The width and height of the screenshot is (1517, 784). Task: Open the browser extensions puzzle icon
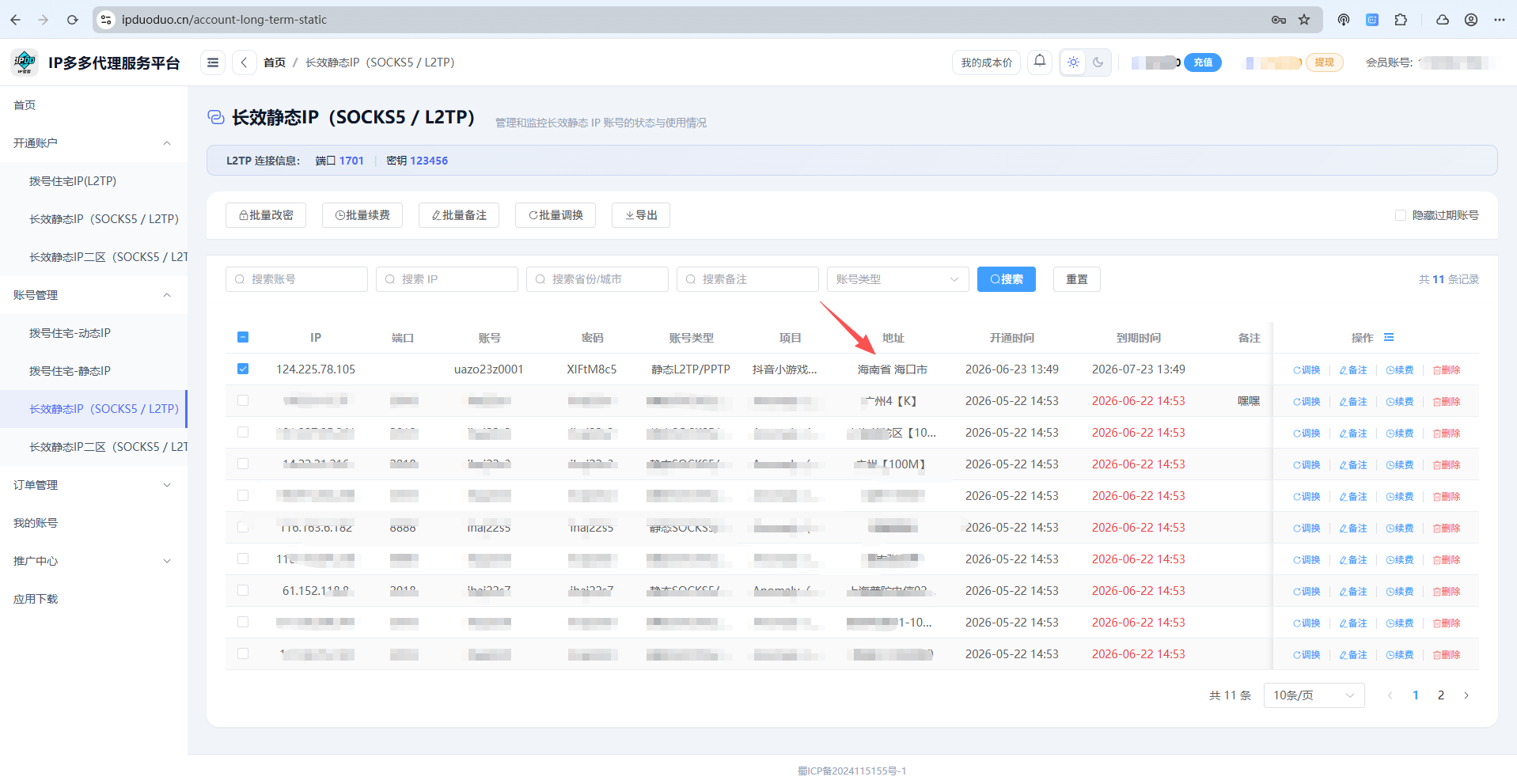(x=1401, y=20)
